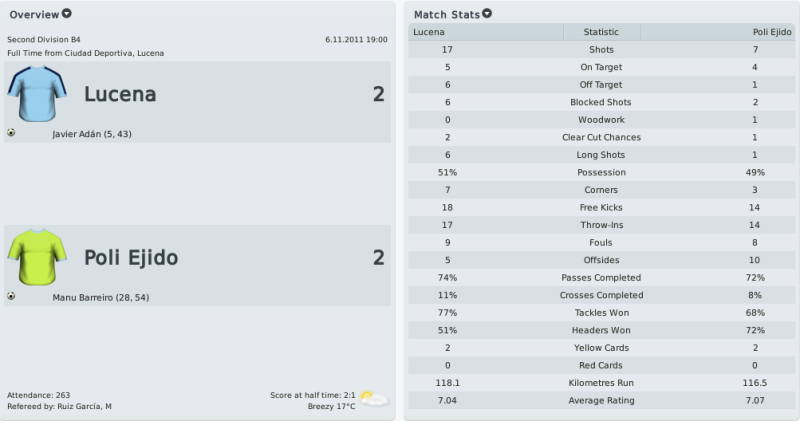
Task: Select the Average Rating row
Action: (601, 400)
